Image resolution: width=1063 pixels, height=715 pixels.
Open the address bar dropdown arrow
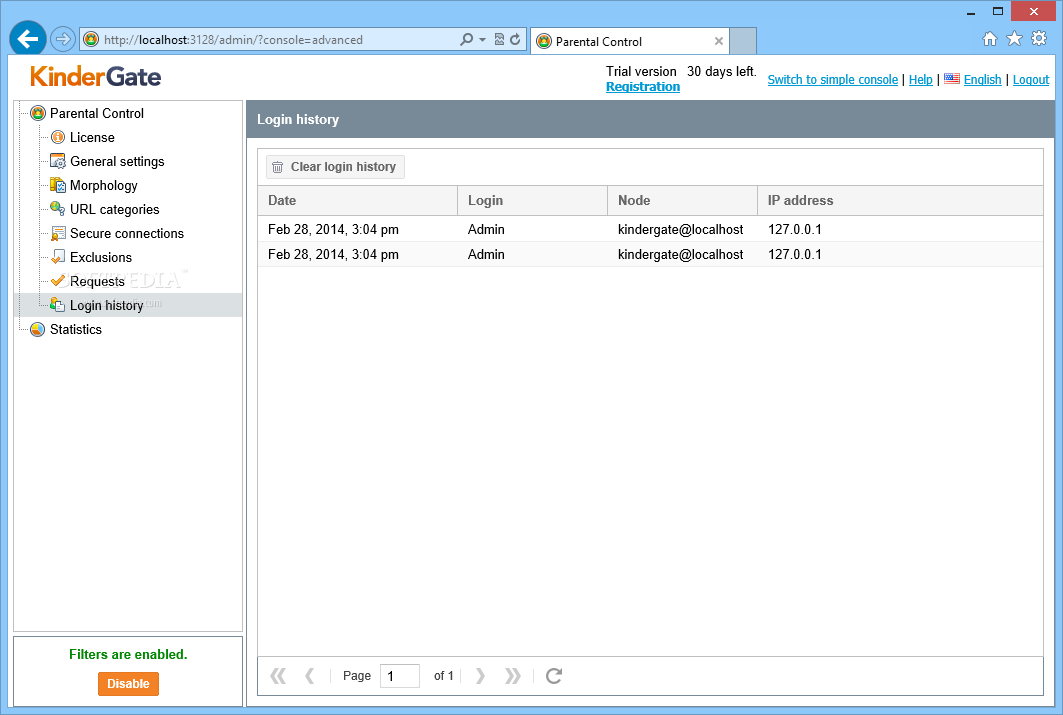tap(483, 40)
